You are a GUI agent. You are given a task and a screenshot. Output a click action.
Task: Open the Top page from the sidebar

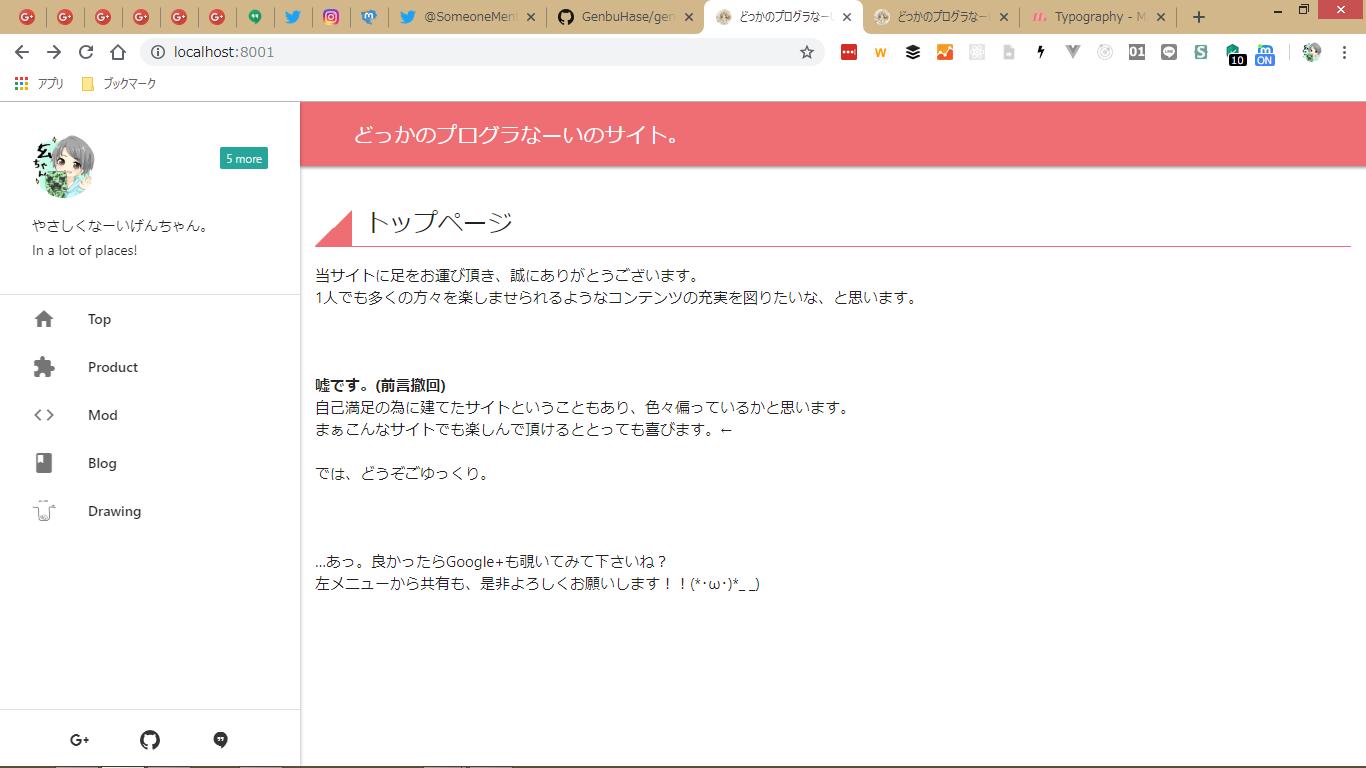150,319
